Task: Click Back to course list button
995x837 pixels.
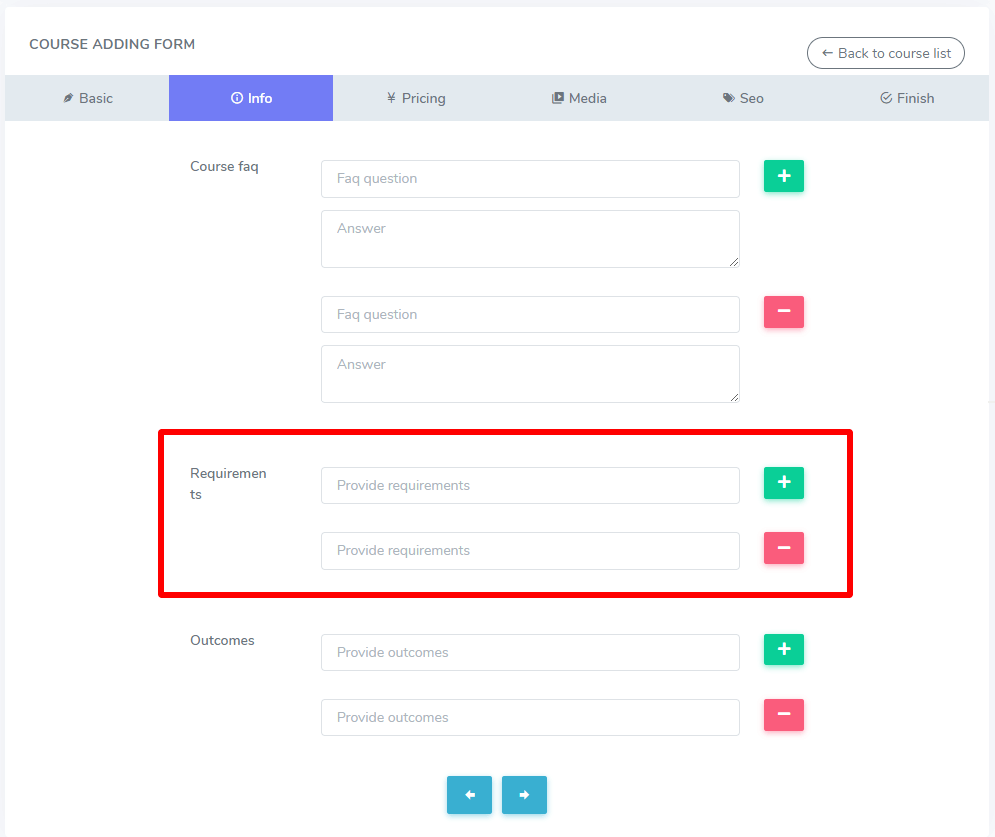Action: click(x=885, y=53)
